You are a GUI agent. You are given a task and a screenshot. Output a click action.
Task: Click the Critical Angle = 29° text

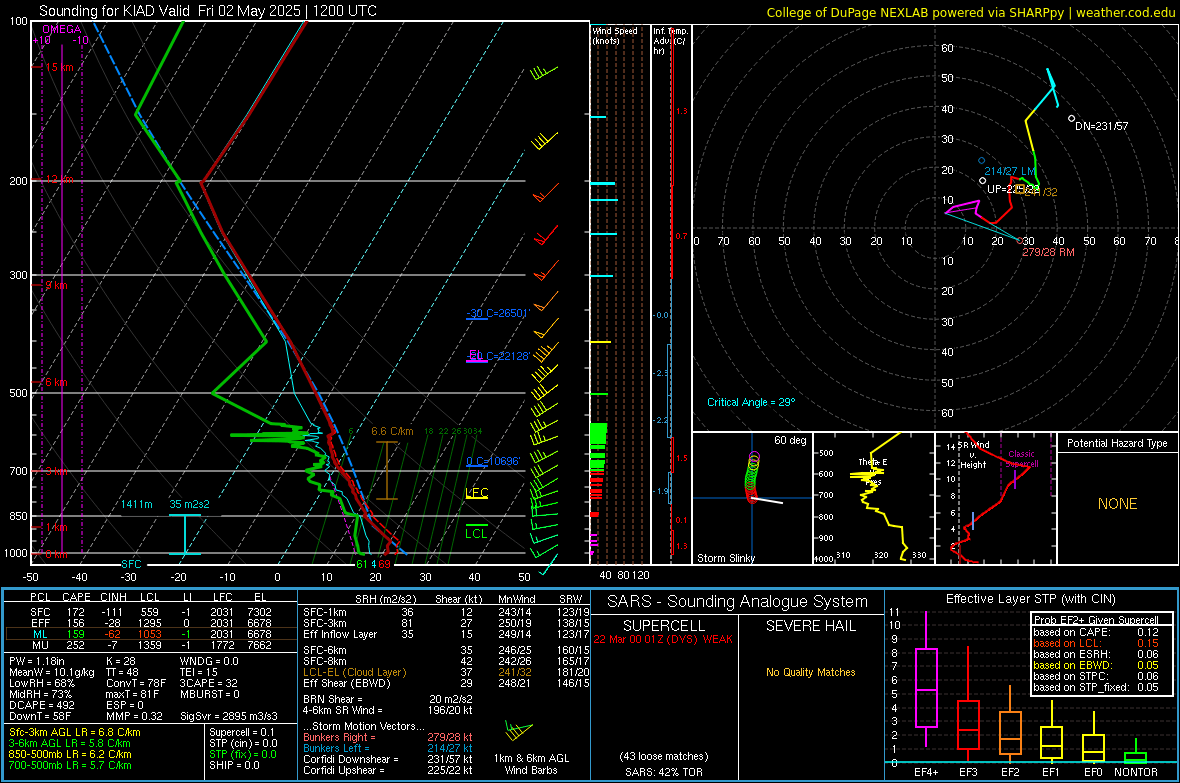751,402
